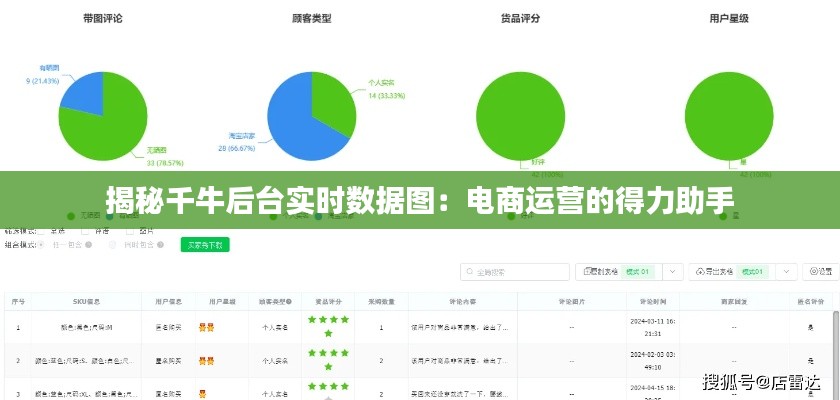Screen dimensions: 840x400
Task: Click the search magnifier icon in 全局搜索
Action: (x=471, y=271)
